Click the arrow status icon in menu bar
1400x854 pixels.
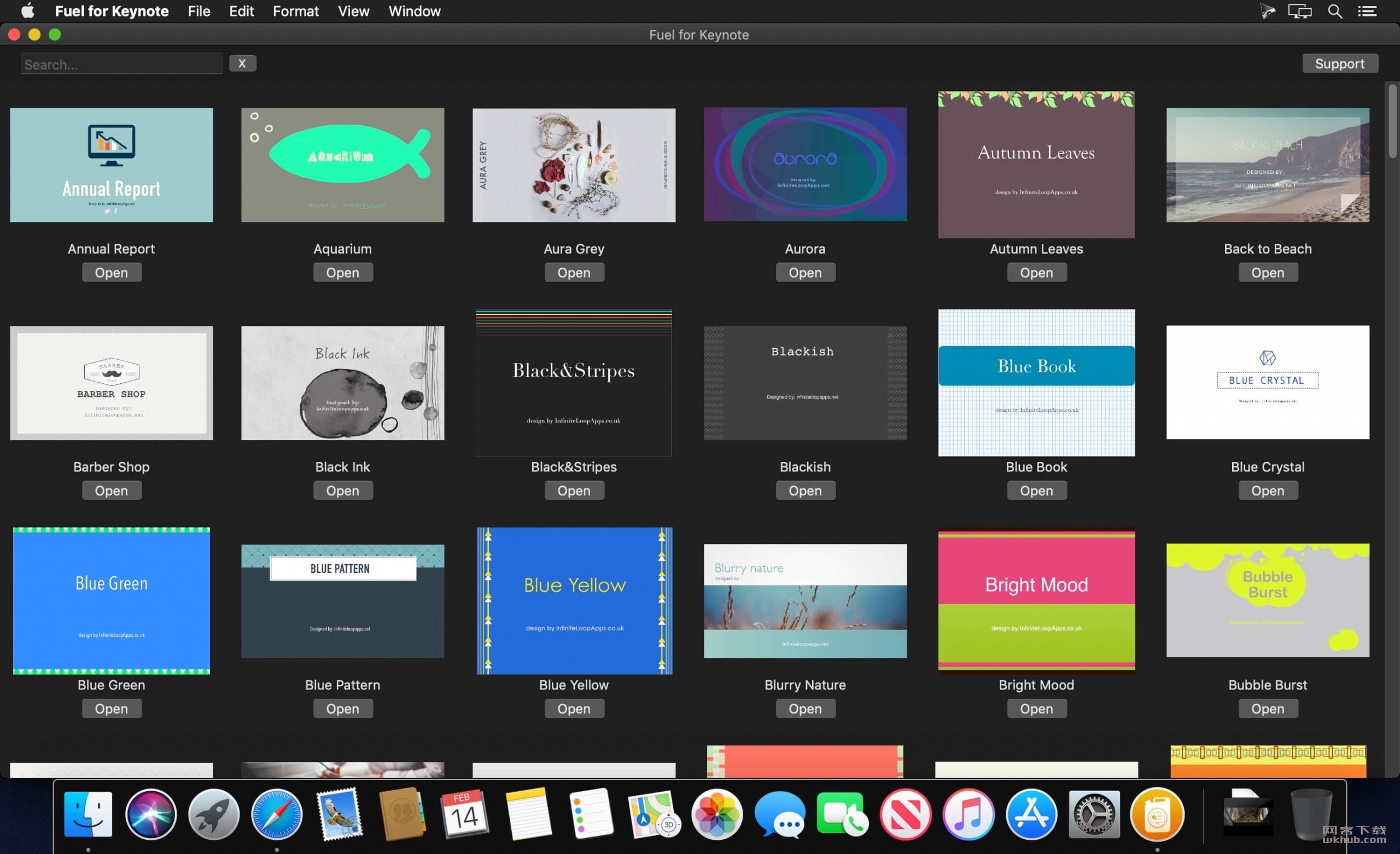(1267, 11)
